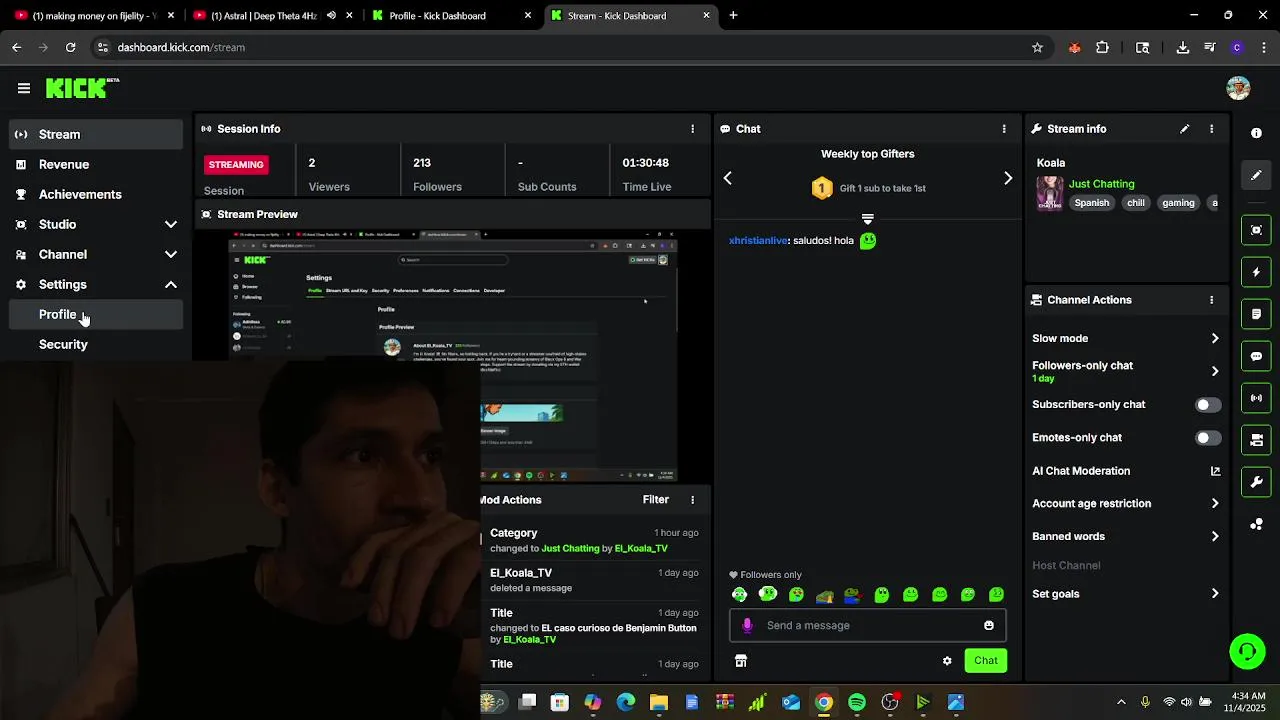Click the Just Chatting category link in Stream info
The image size is (1280, 720).
(1101, 184)
